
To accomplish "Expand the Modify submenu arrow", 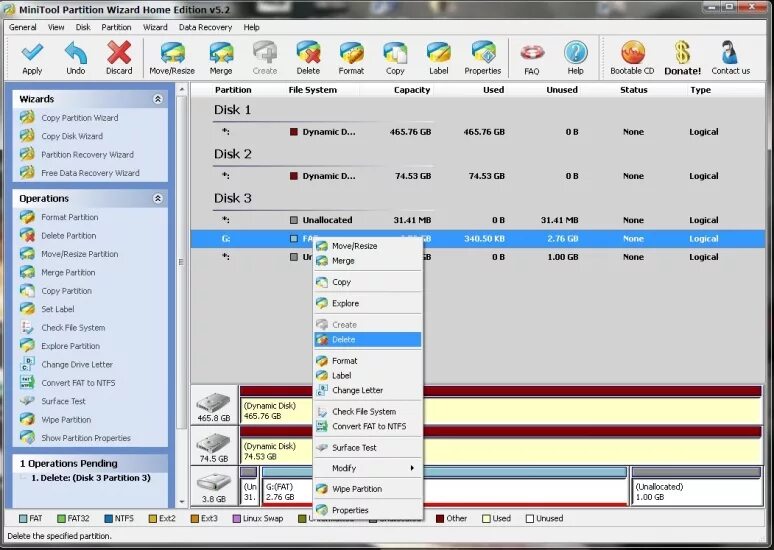I will tap(412, 468).
